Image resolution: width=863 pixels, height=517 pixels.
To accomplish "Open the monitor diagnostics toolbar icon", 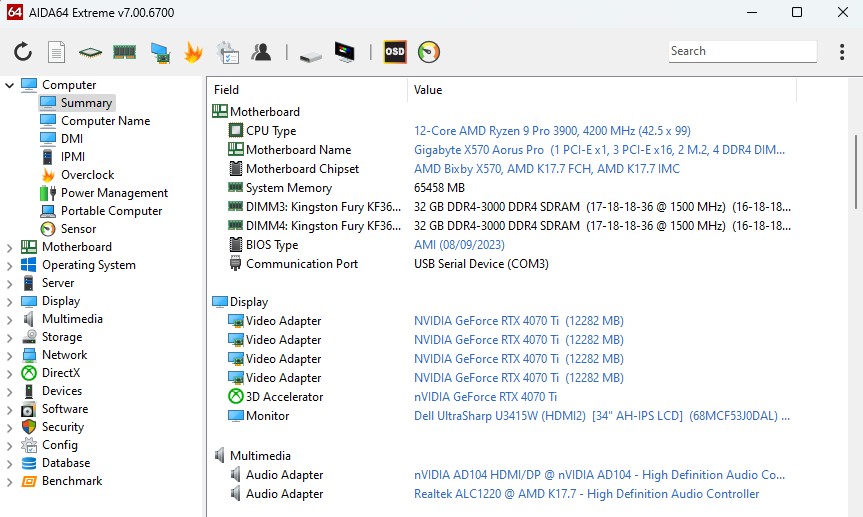I will coord(344,52).
